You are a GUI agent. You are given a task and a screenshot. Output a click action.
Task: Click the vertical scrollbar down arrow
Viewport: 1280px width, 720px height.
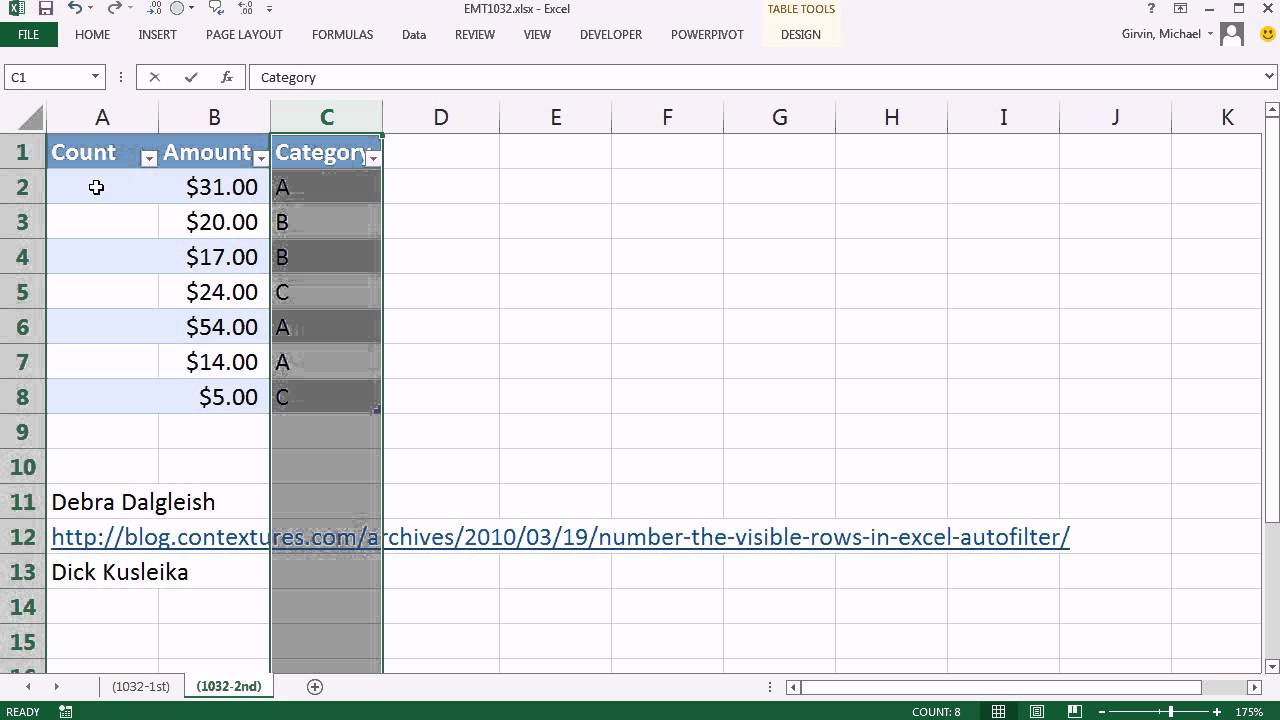(1272, 667)
